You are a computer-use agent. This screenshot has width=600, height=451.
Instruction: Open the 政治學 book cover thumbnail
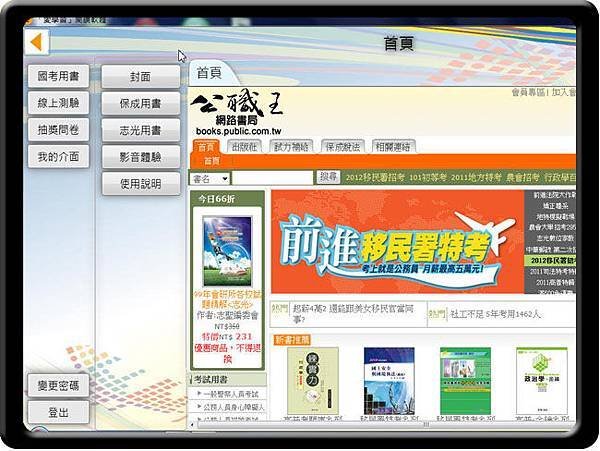541,381
